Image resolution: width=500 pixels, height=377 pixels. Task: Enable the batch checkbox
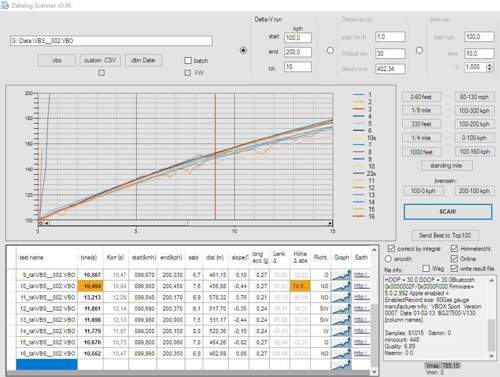tap(188, 60)
